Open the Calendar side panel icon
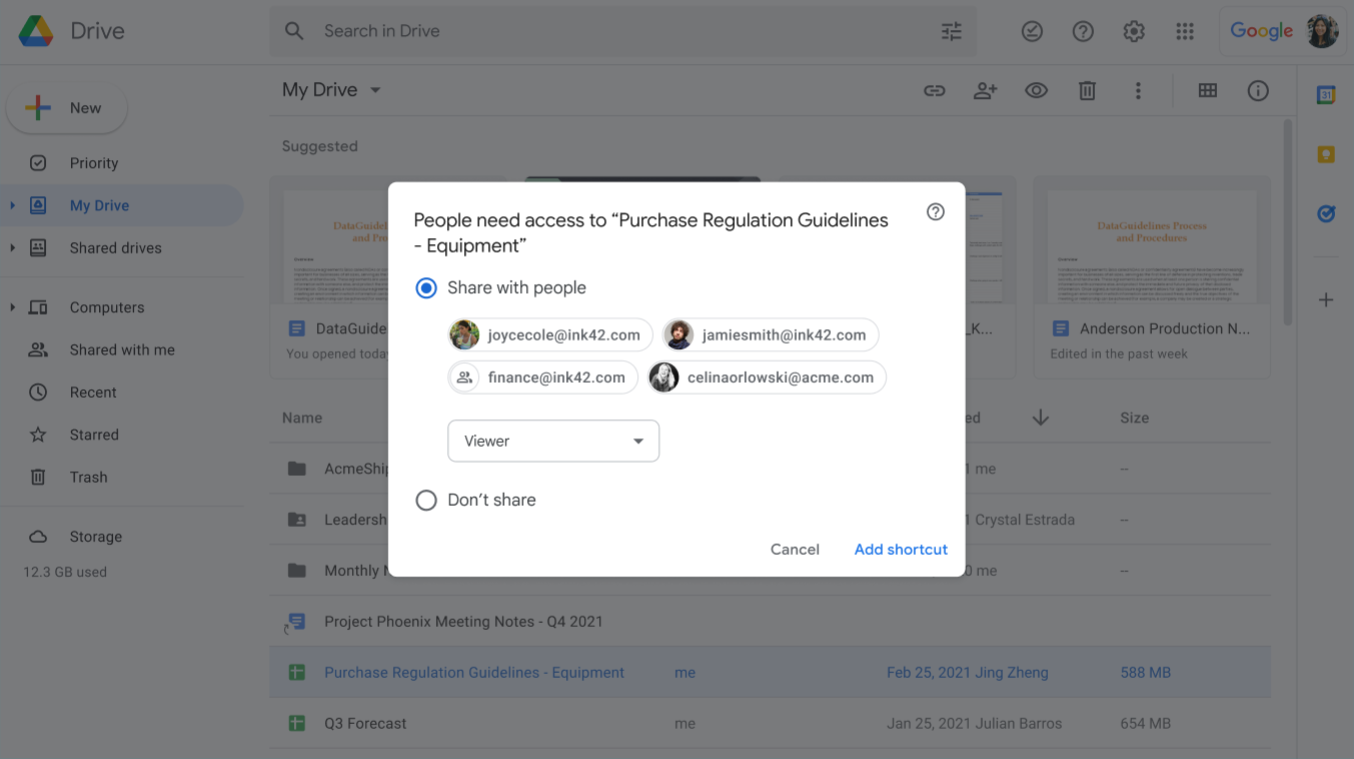The width and height of the screenshot is (1354, 759). pyautogui.click(x=1326, y=95)
